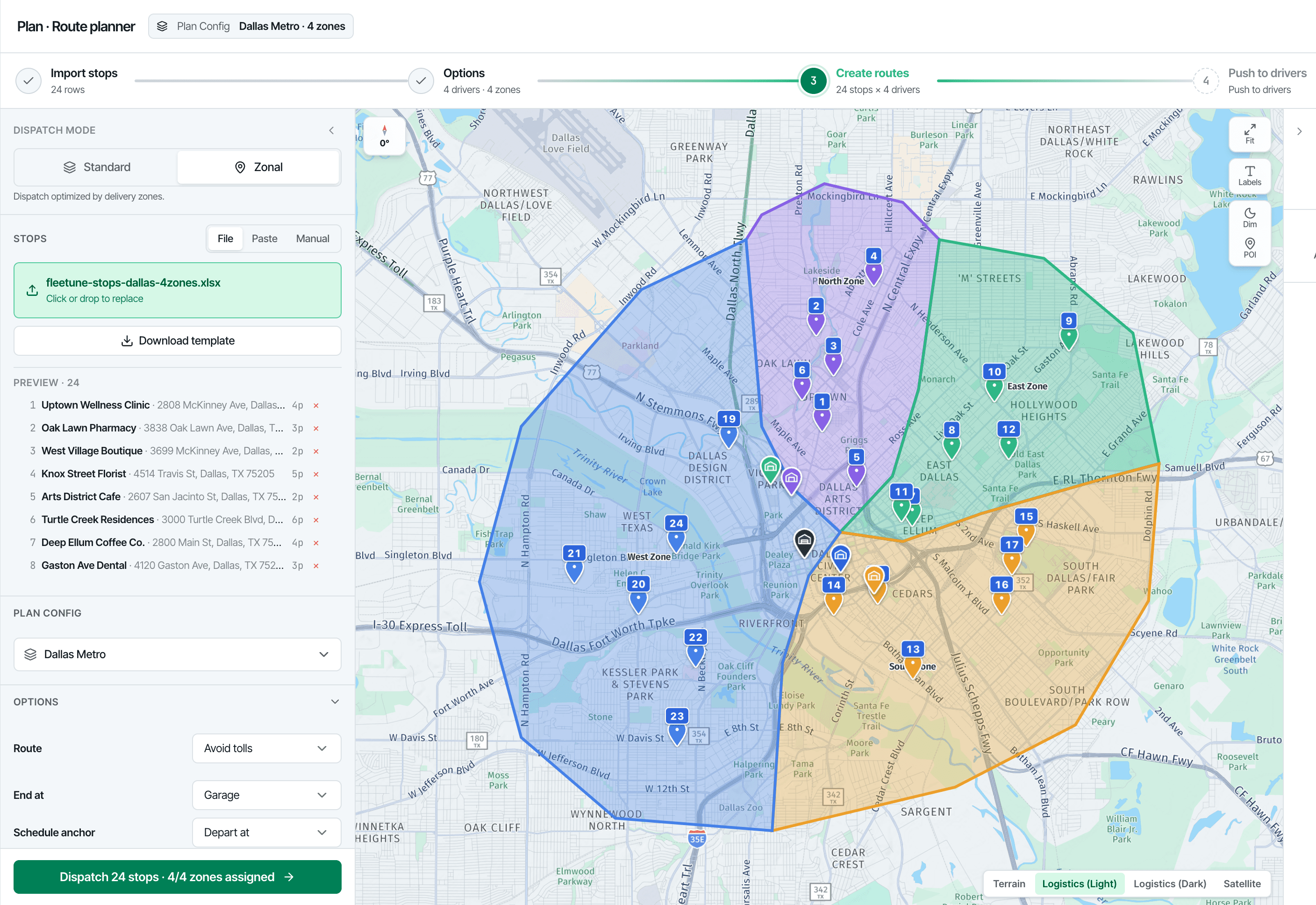Open the Route Avoid tolls dropdown
1316x905 pixels.
coord(266,748)
